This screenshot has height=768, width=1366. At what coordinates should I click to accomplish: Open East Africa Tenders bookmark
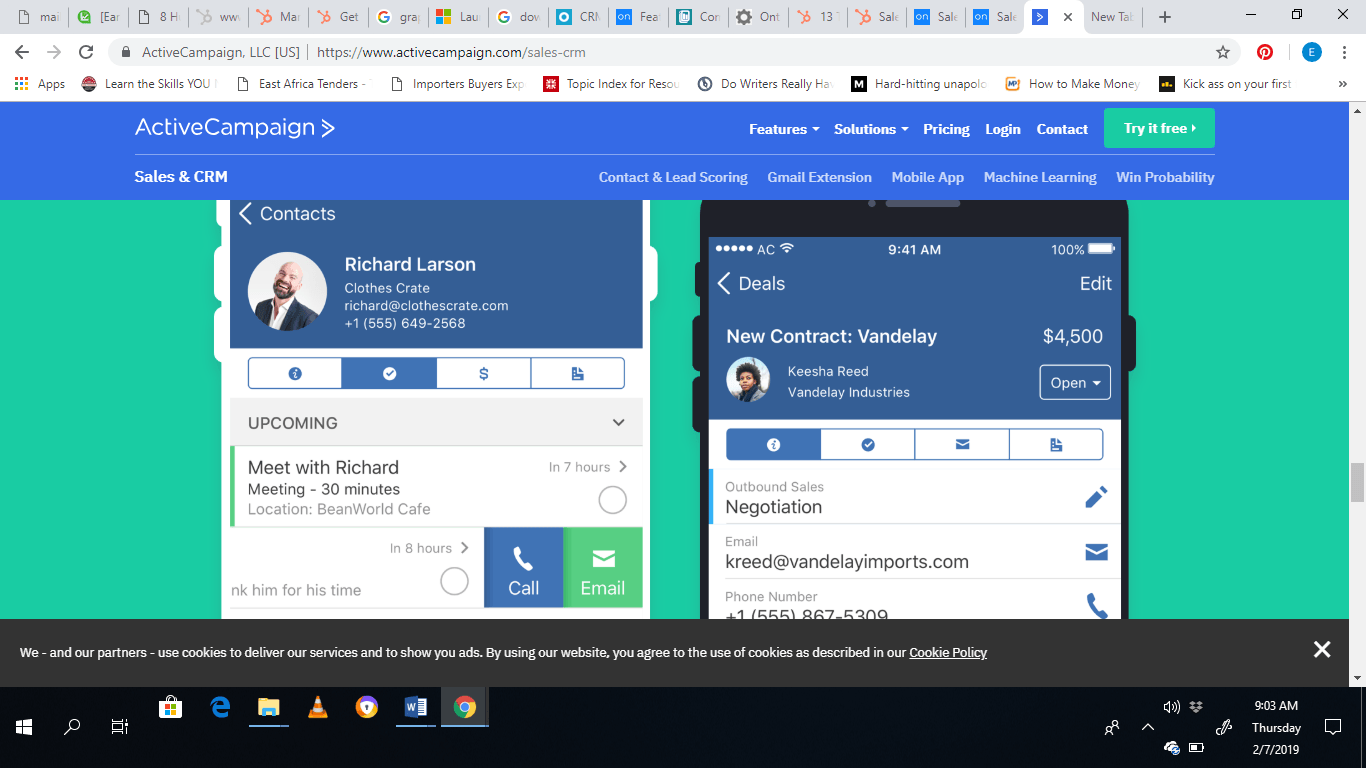(x=300, y=84)
